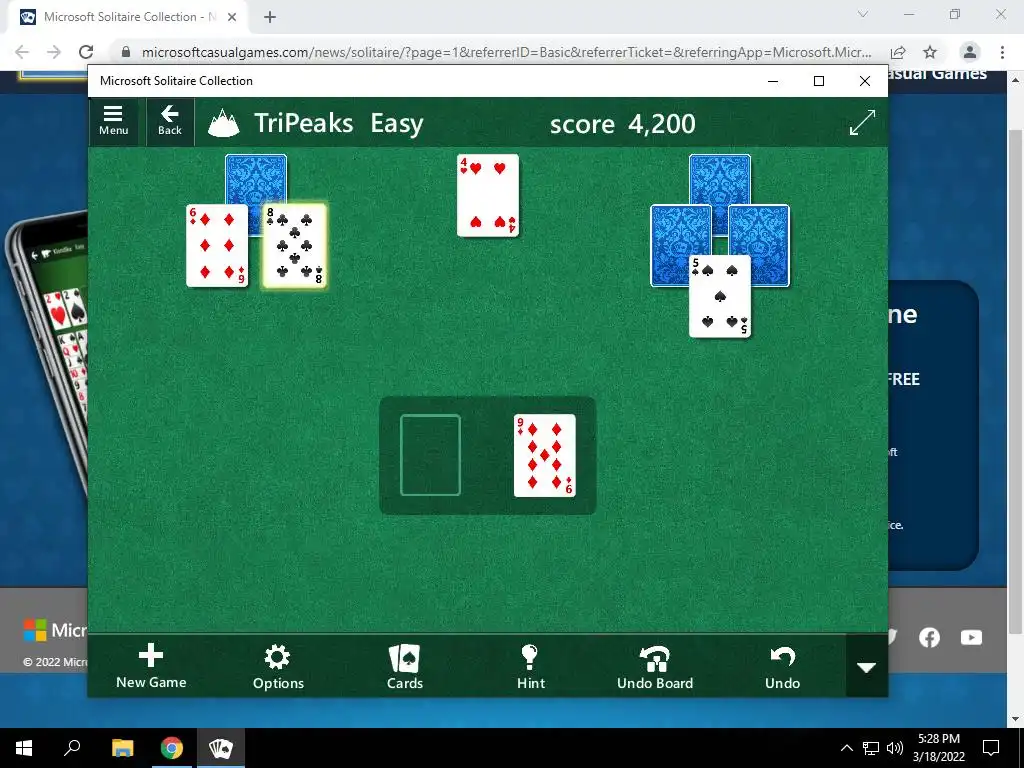Click Undo Board icon

click(x=655, y=666)
